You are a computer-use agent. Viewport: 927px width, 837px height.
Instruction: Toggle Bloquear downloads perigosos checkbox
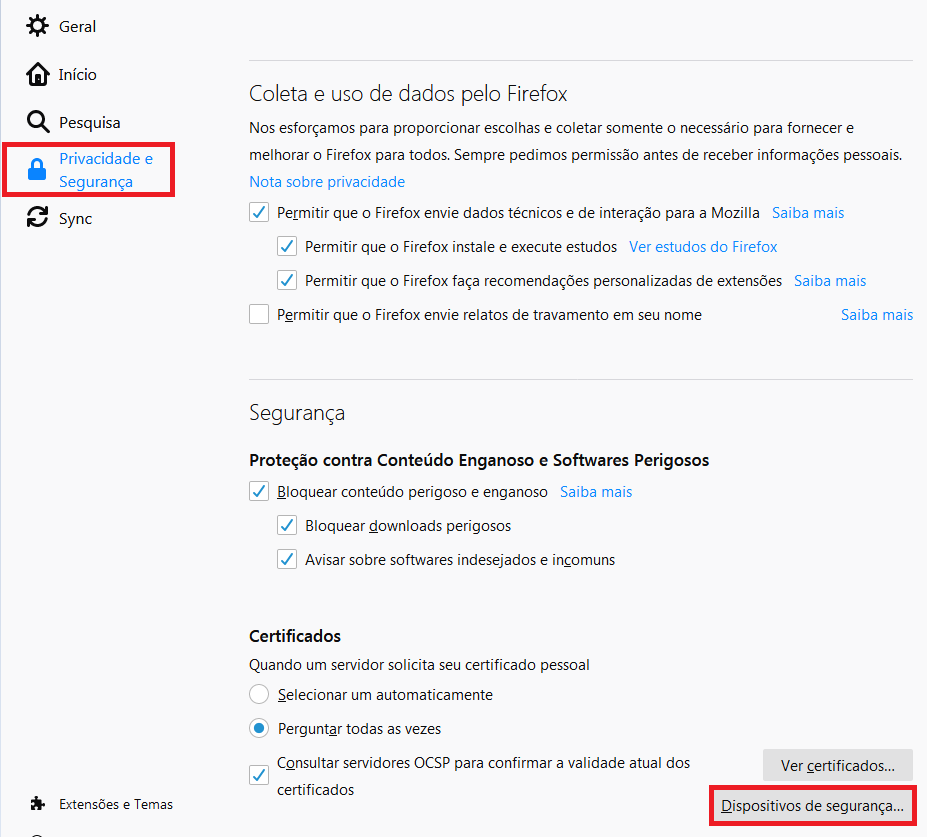tap(287, 525)
